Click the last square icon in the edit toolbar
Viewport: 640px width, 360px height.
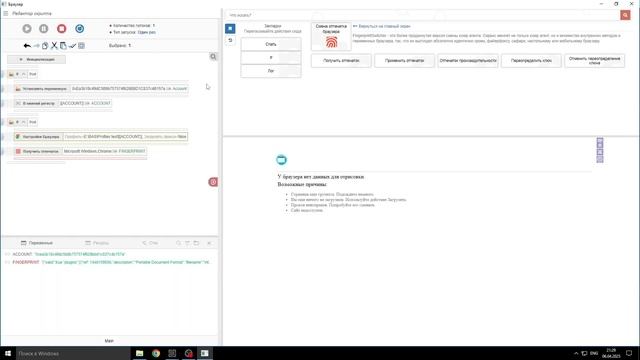[81, 46]
